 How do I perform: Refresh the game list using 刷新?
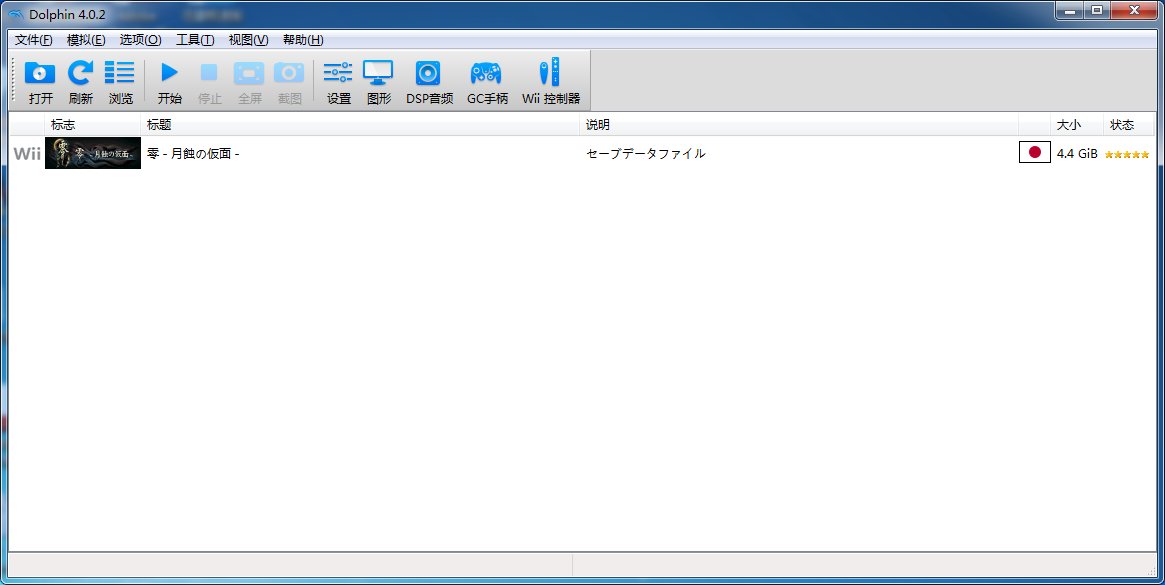pos(80,80)
